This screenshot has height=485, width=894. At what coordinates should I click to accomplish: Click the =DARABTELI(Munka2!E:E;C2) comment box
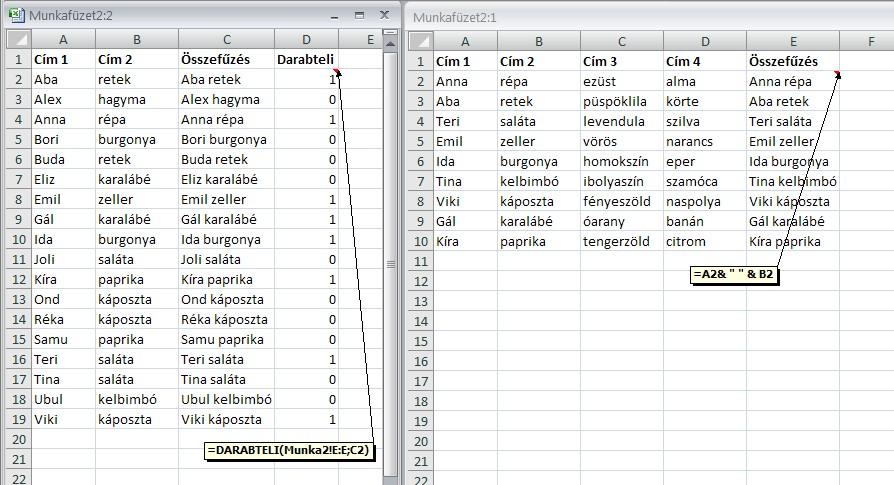(289, 450)
